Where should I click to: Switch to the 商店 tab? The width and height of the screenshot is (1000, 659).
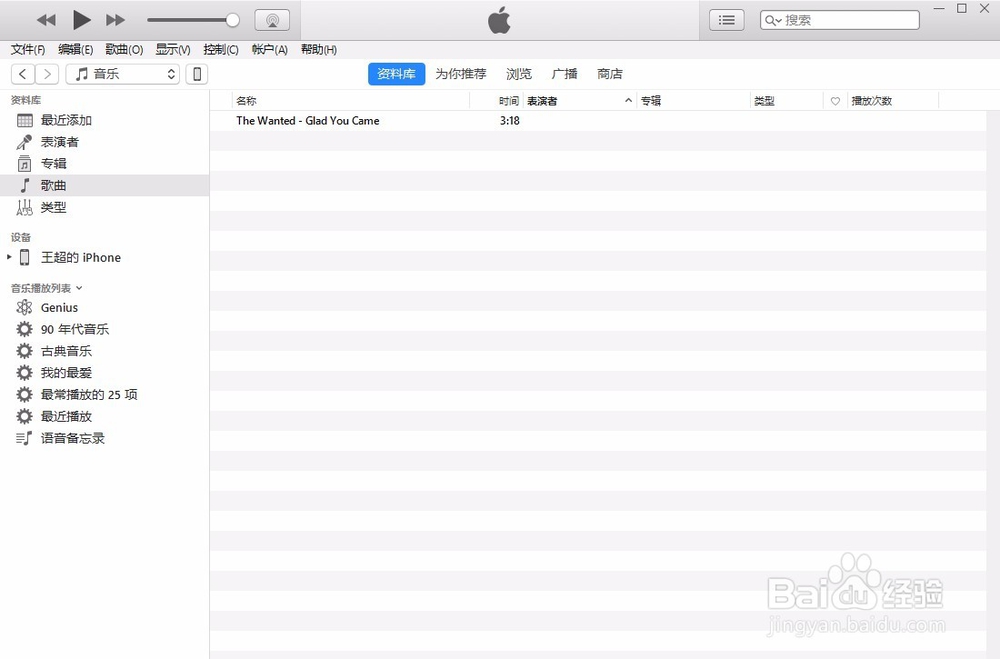(x=611, y=73)
